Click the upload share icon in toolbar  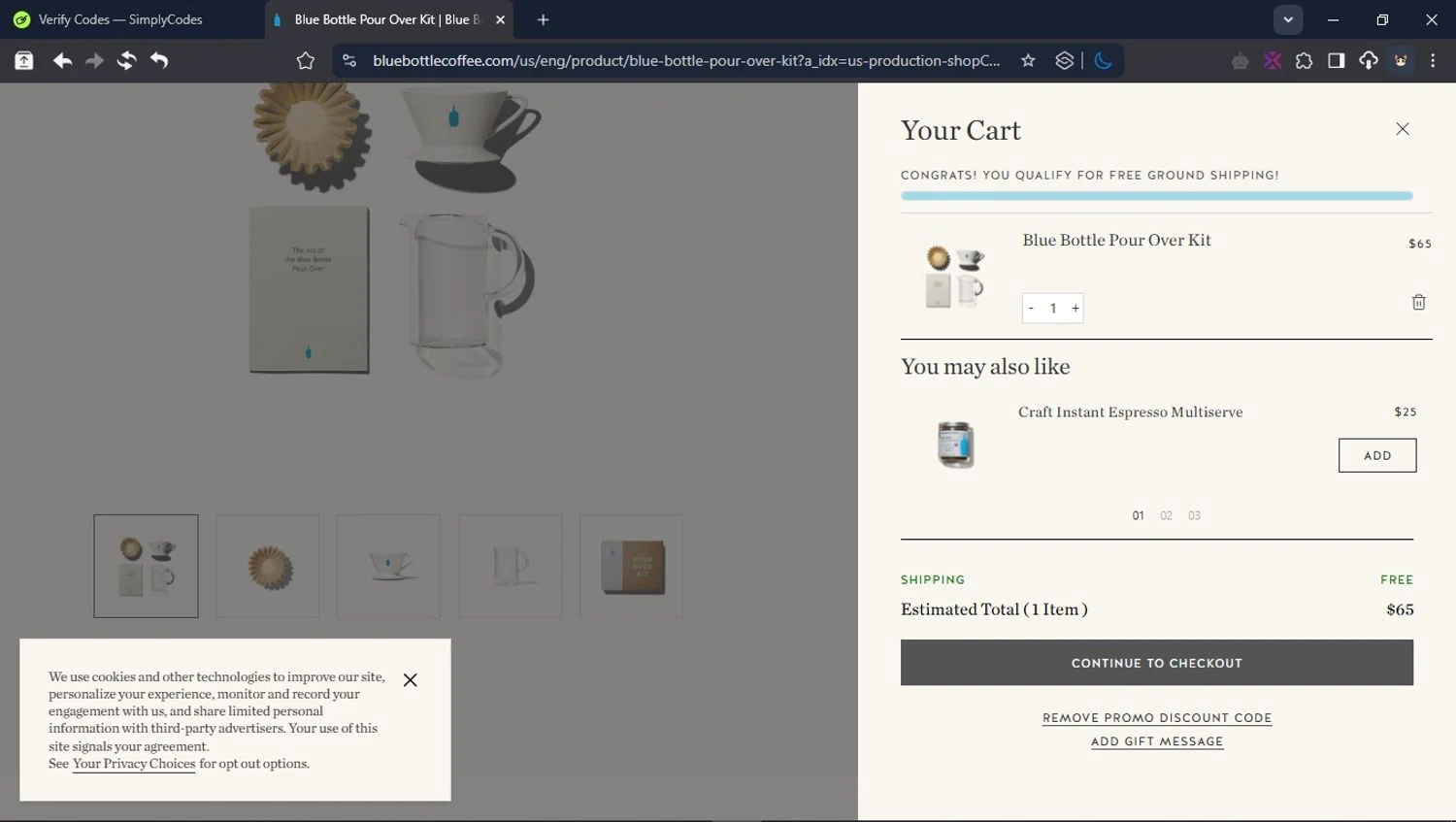click(x=24, y=60)
